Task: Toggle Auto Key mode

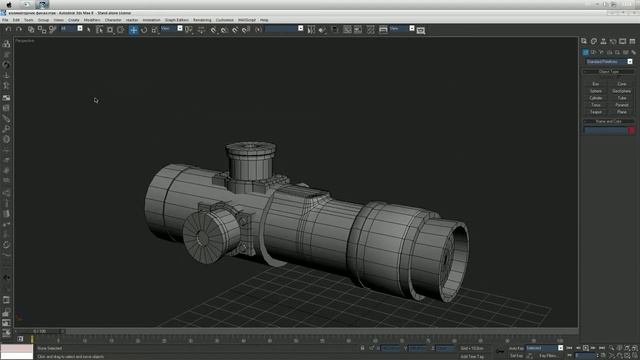Action: pos(516,348)
